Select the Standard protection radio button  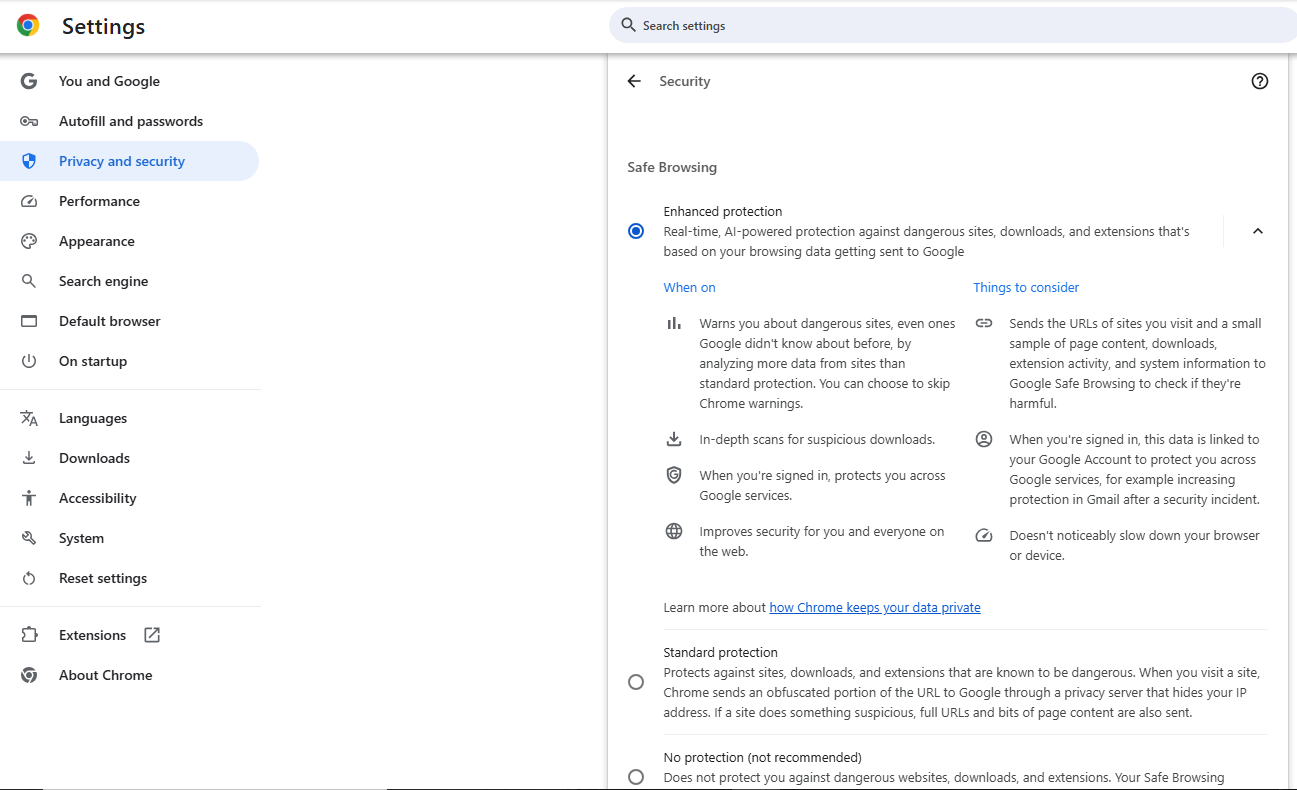[636, 682]
